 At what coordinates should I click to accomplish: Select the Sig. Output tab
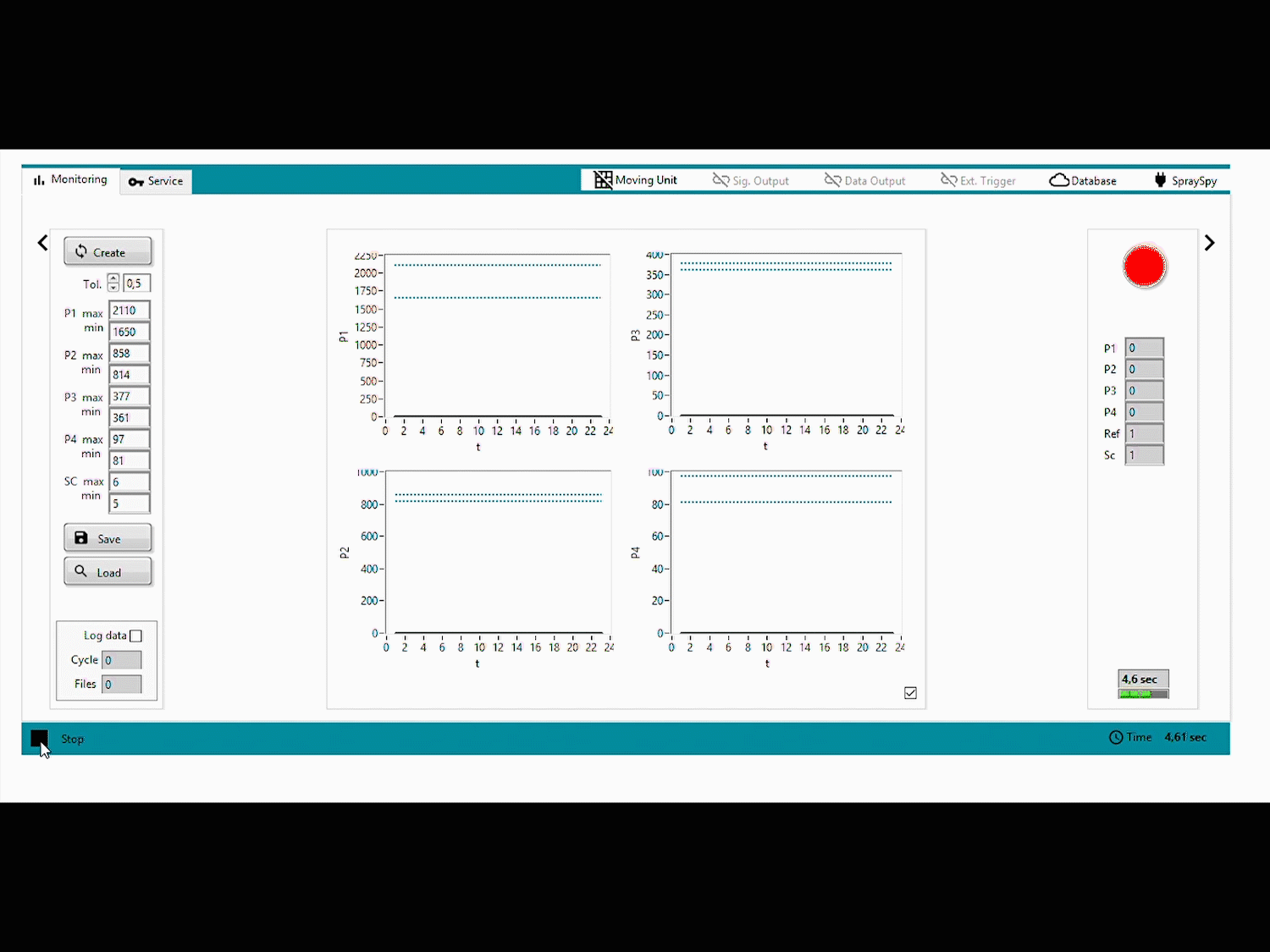point(751,180)
